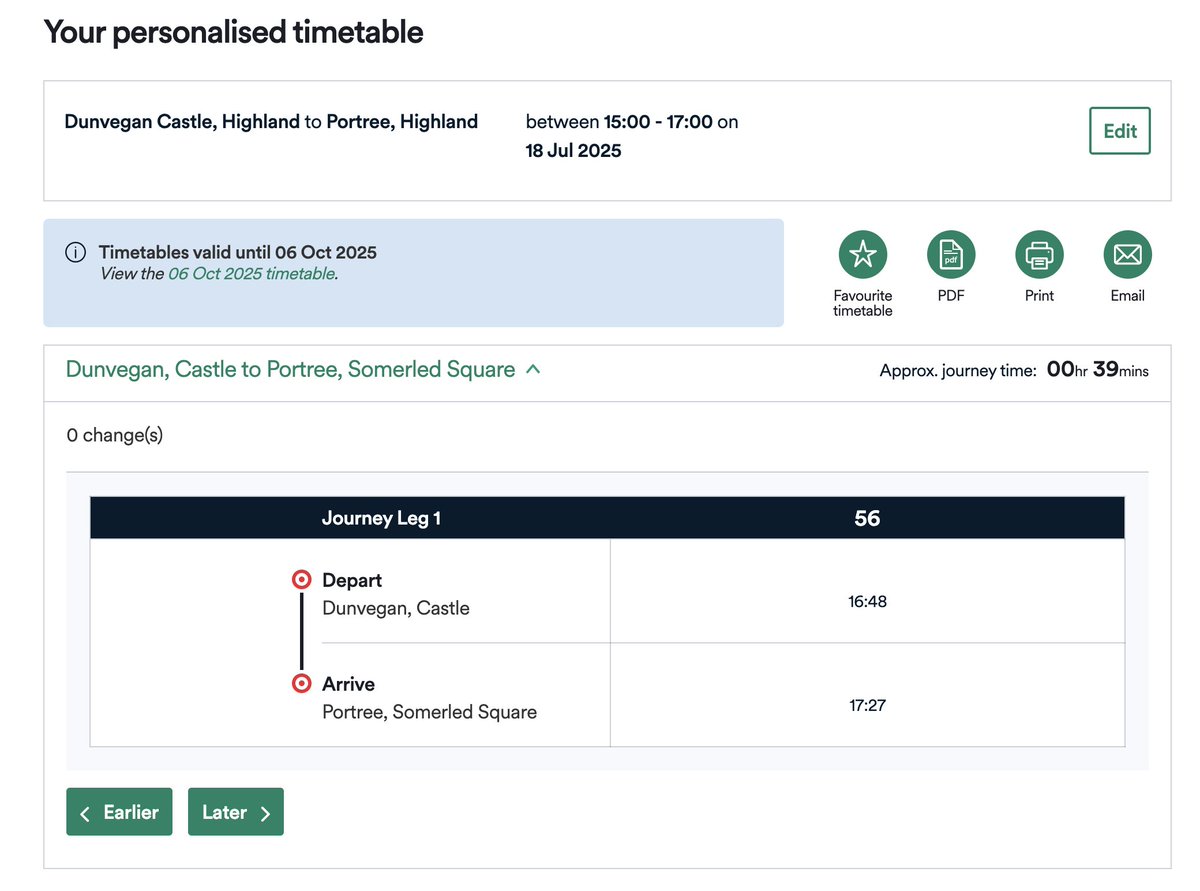Click the 16:48 departure time

click(x=867, y=602)
